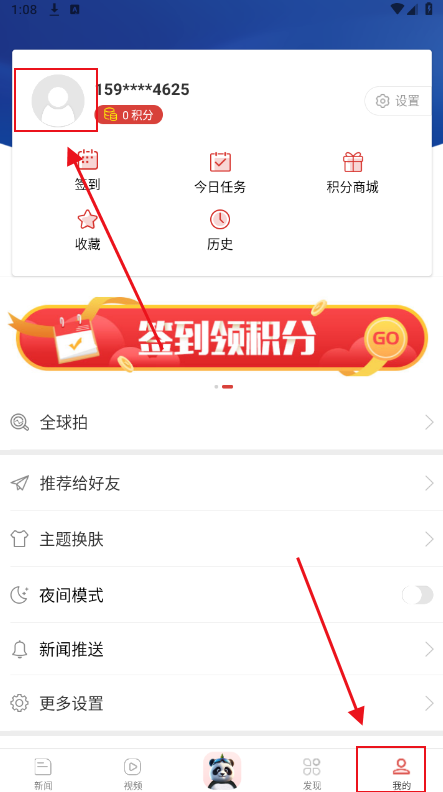Open the 设置 gear button
Screen dimensions: 443x792
pos(398,101)
